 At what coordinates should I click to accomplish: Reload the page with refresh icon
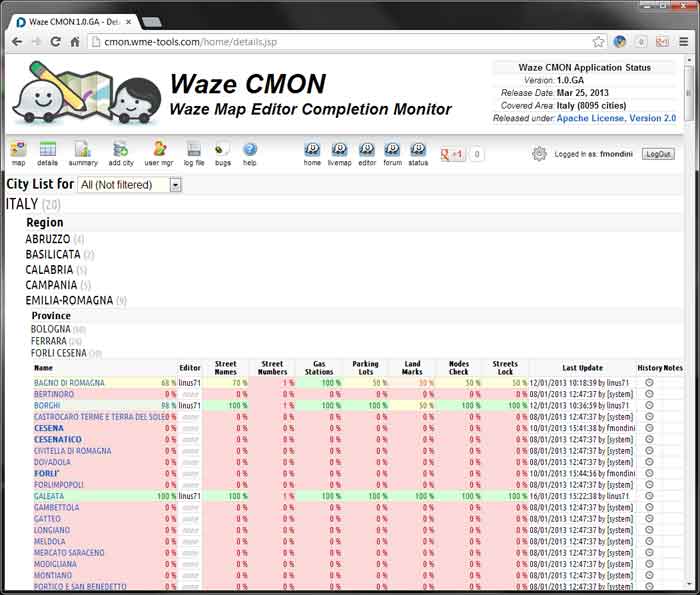click(x=55, y=42)
